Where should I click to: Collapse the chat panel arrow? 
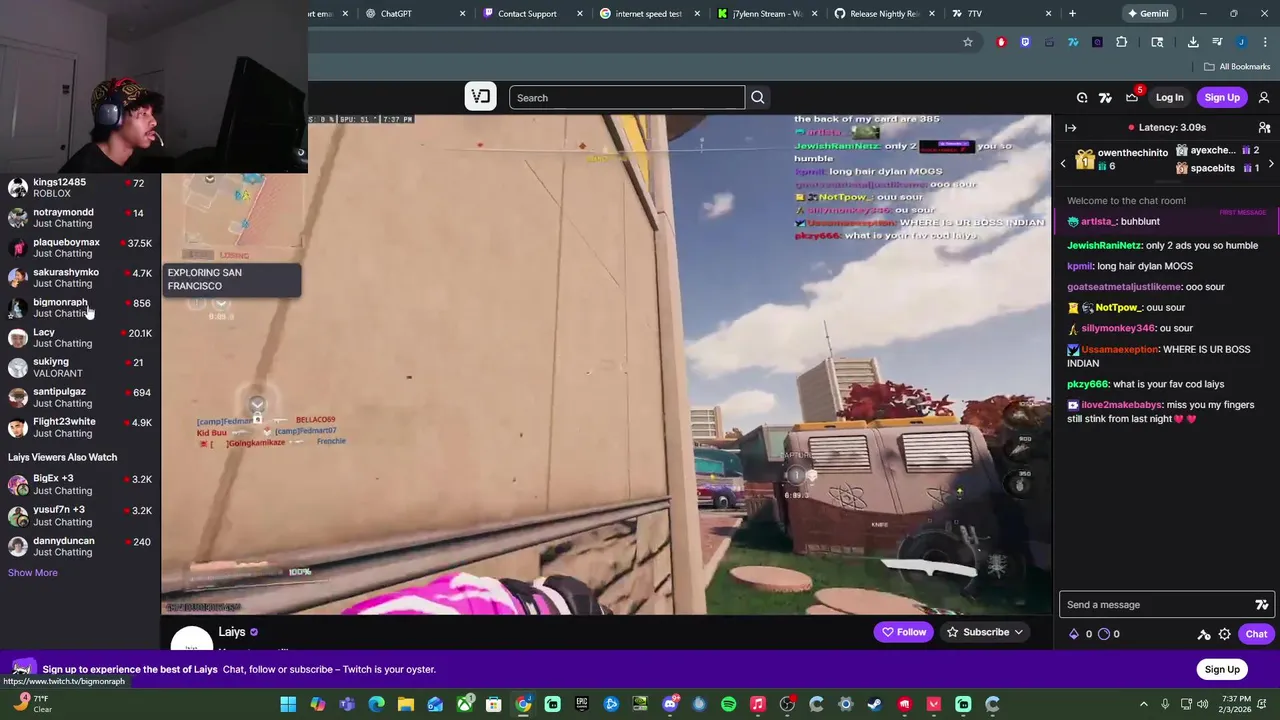click(x=1070, y=128)
